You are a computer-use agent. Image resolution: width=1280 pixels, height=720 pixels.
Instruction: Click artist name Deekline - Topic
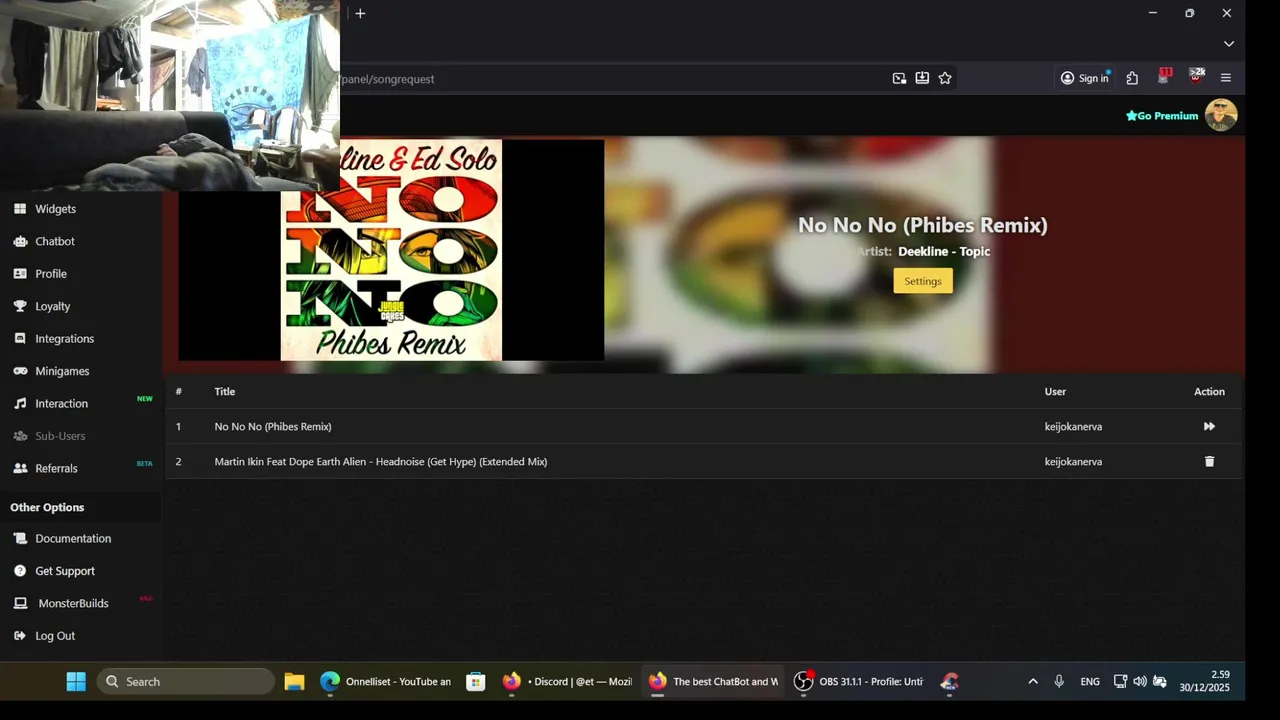pos(944,252)
